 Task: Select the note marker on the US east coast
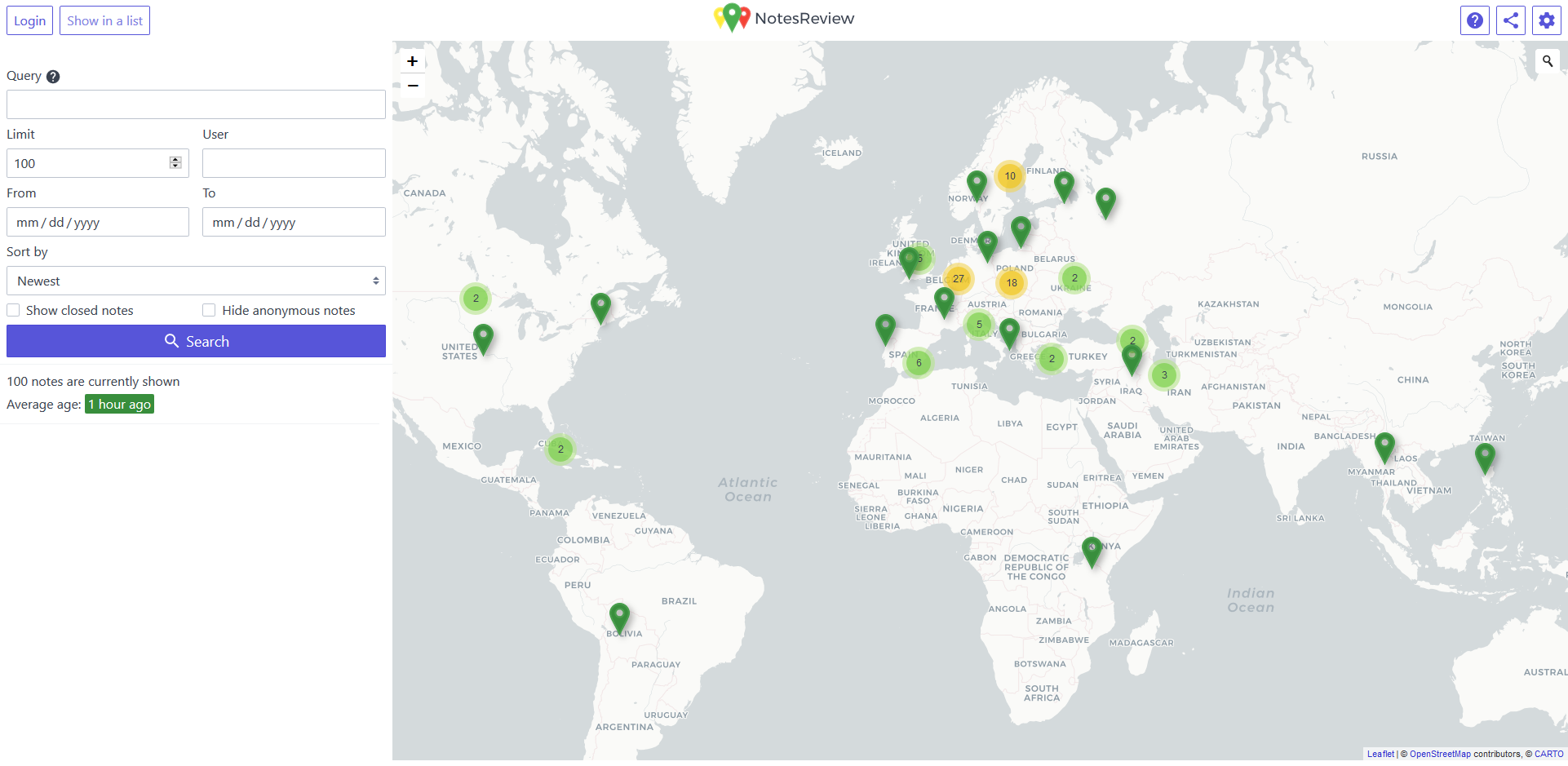pyautogui.click(x=600, y=309)
